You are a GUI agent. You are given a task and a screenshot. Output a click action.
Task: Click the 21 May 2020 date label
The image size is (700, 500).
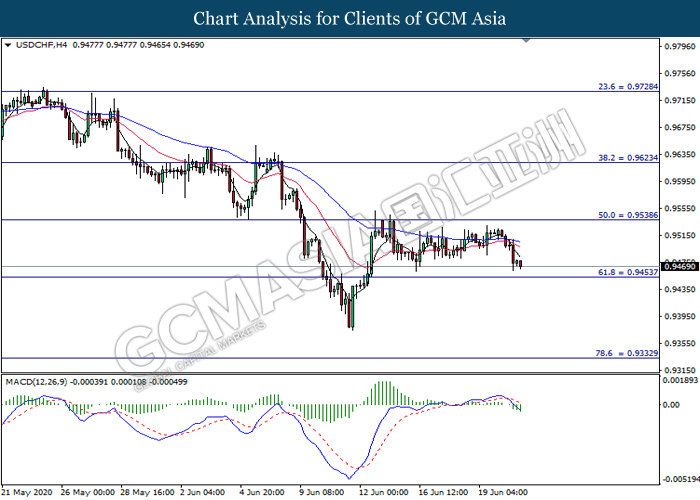coord(27,492)
